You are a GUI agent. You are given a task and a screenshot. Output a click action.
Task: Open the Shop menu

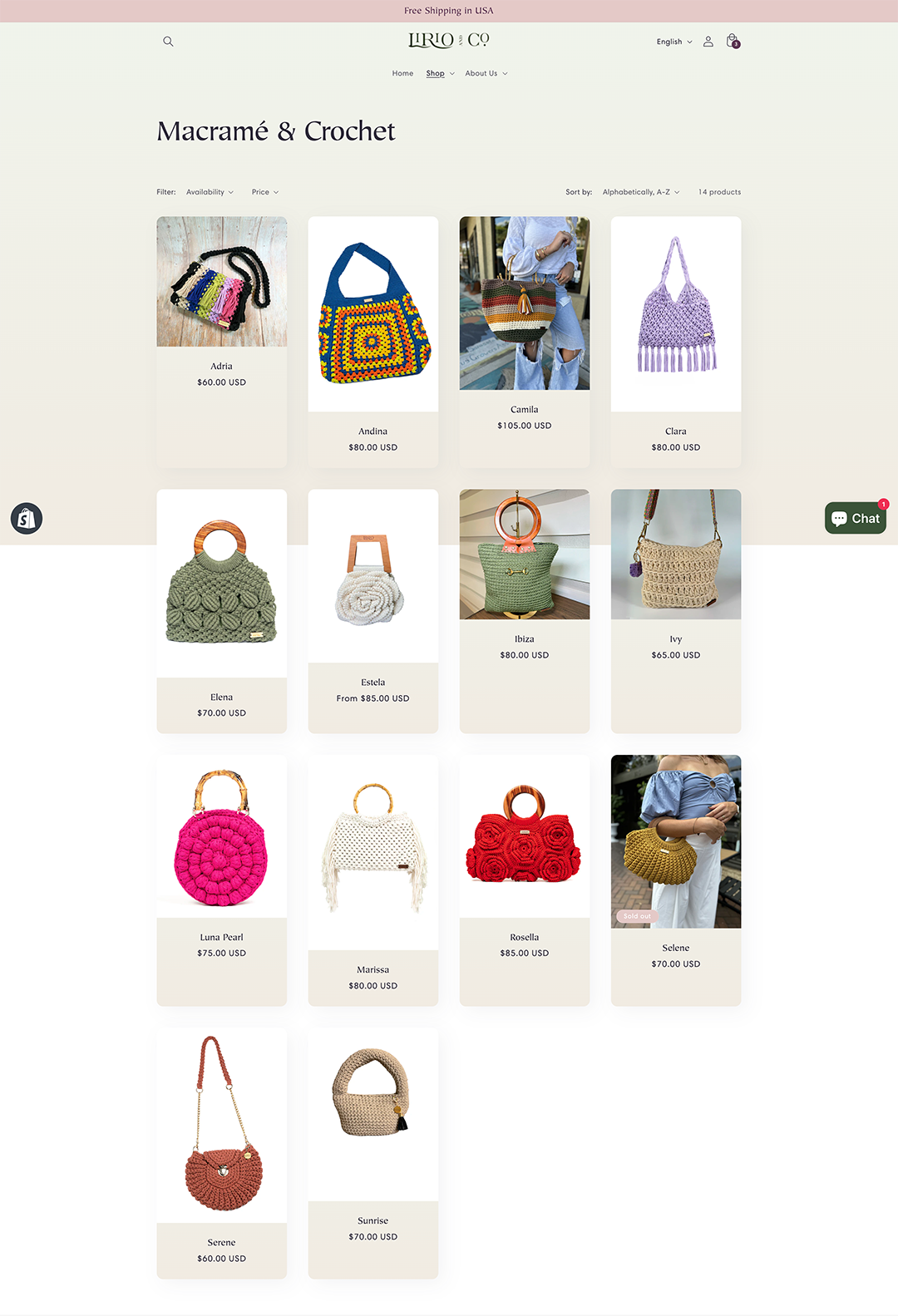[x=440, y=73]
